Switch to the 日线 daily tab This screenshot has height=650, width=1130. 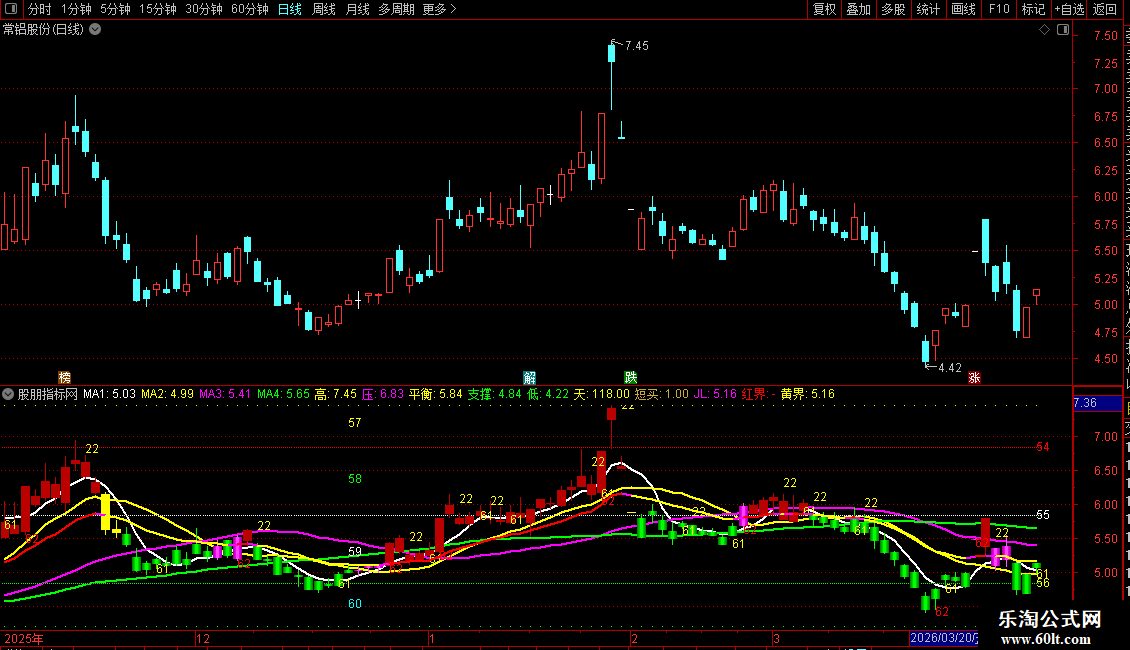(290, 9)
